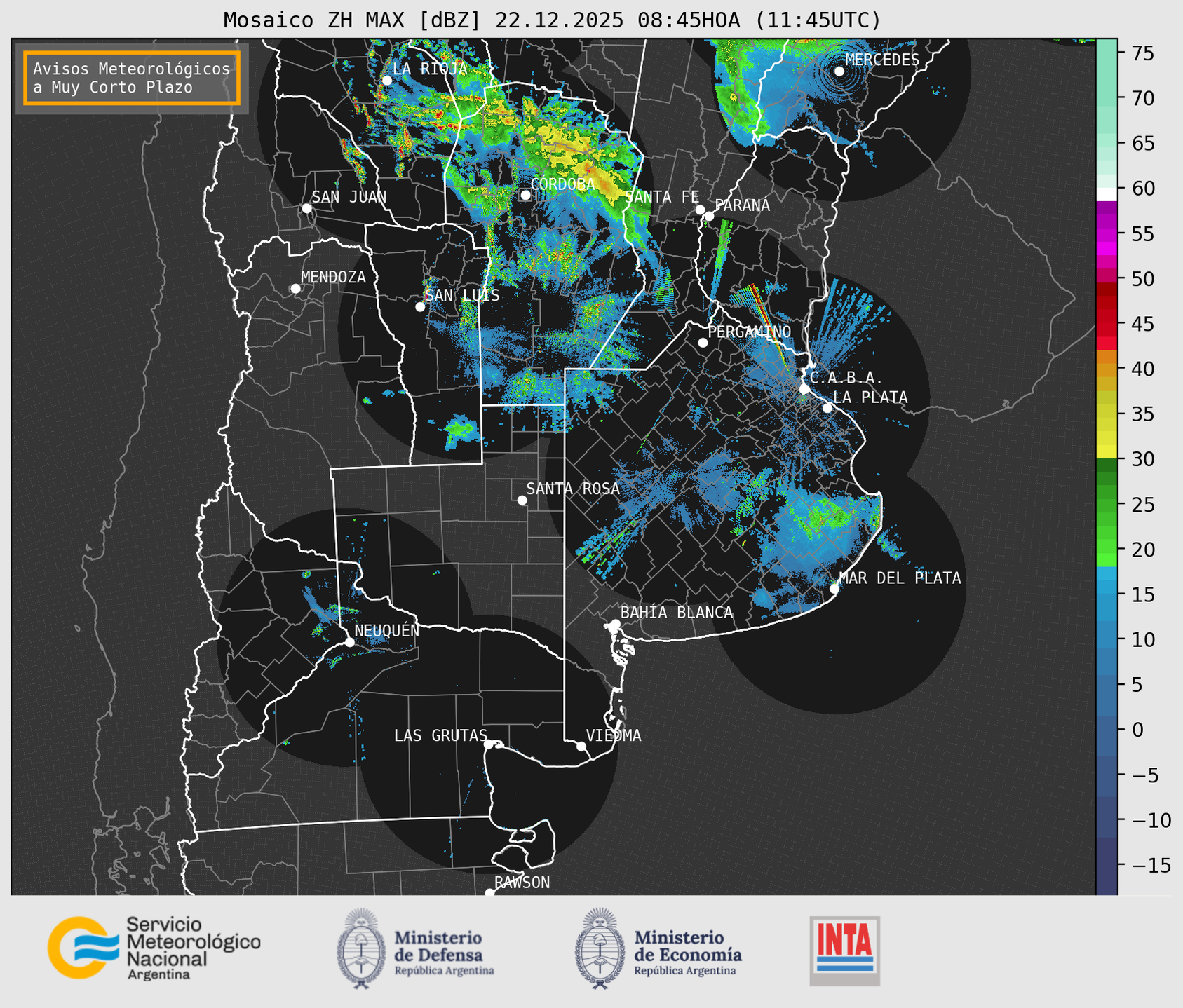Click the 55 dBZ magenta color band
The image size is (1183, 1008).
click(1107, 233)
